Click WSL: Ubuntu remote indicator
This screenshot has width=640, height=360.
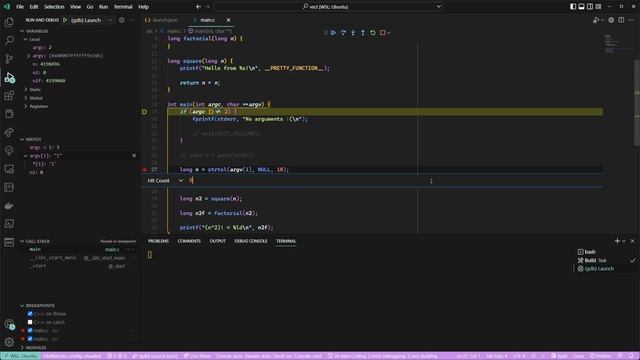tap(20, 356)
